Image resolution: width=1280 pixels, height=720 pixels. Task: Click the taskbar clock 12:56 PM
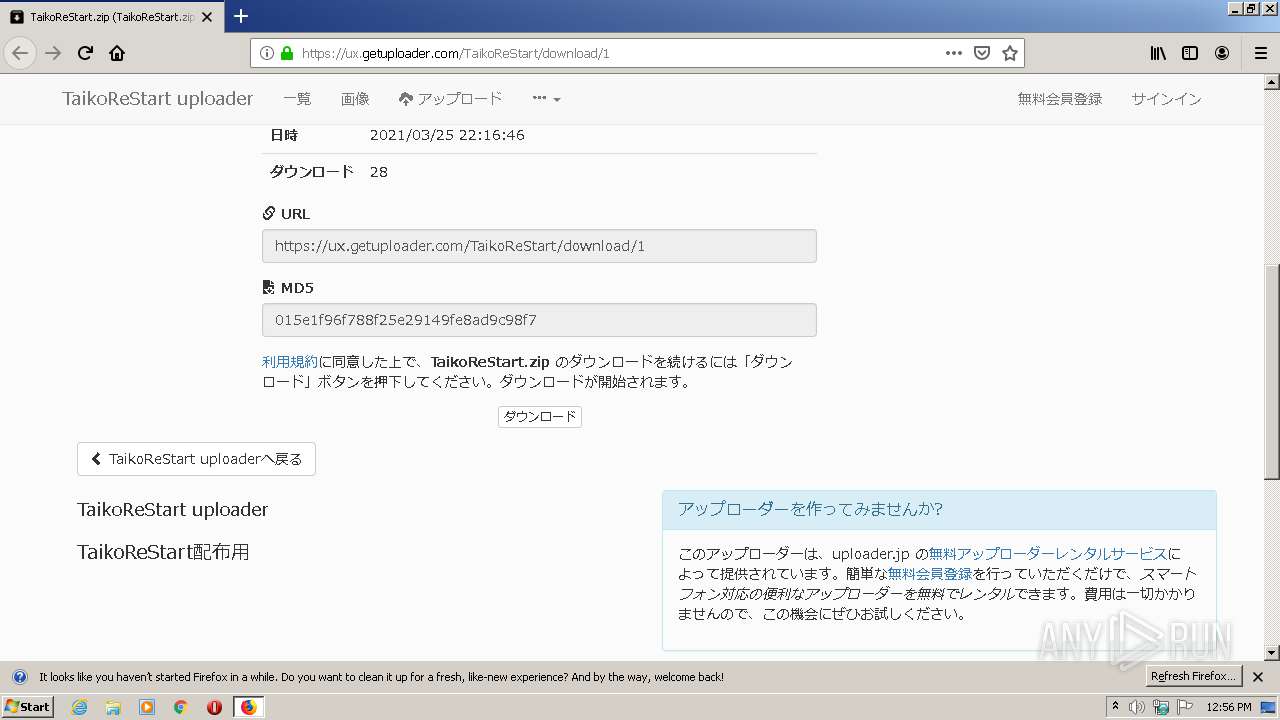point(1229,707)
